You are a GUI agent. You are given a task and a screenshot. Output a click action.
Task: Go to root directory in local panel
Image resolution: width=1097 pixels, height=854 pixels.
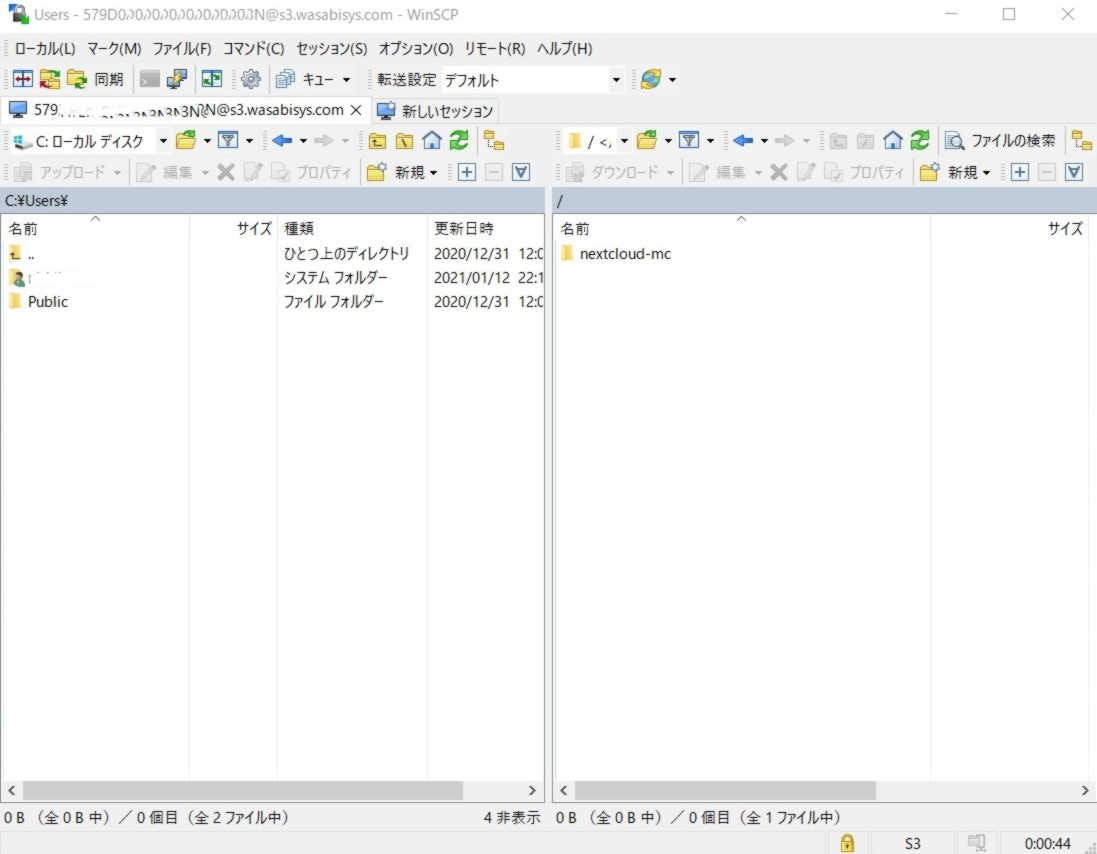(404, 141)
